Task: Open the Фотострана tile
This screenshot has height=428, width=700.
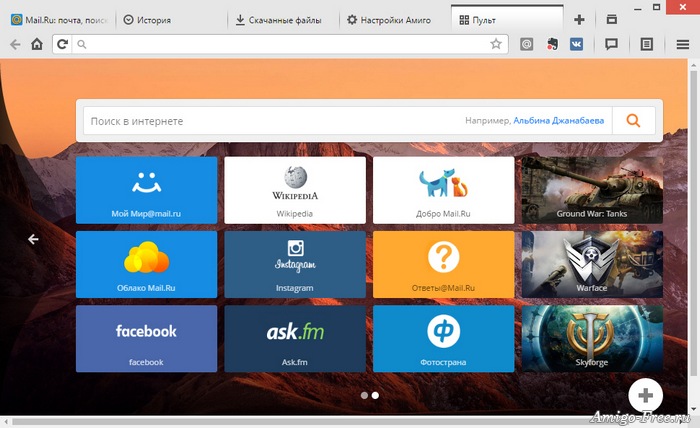Action: (x=443, y=339)
